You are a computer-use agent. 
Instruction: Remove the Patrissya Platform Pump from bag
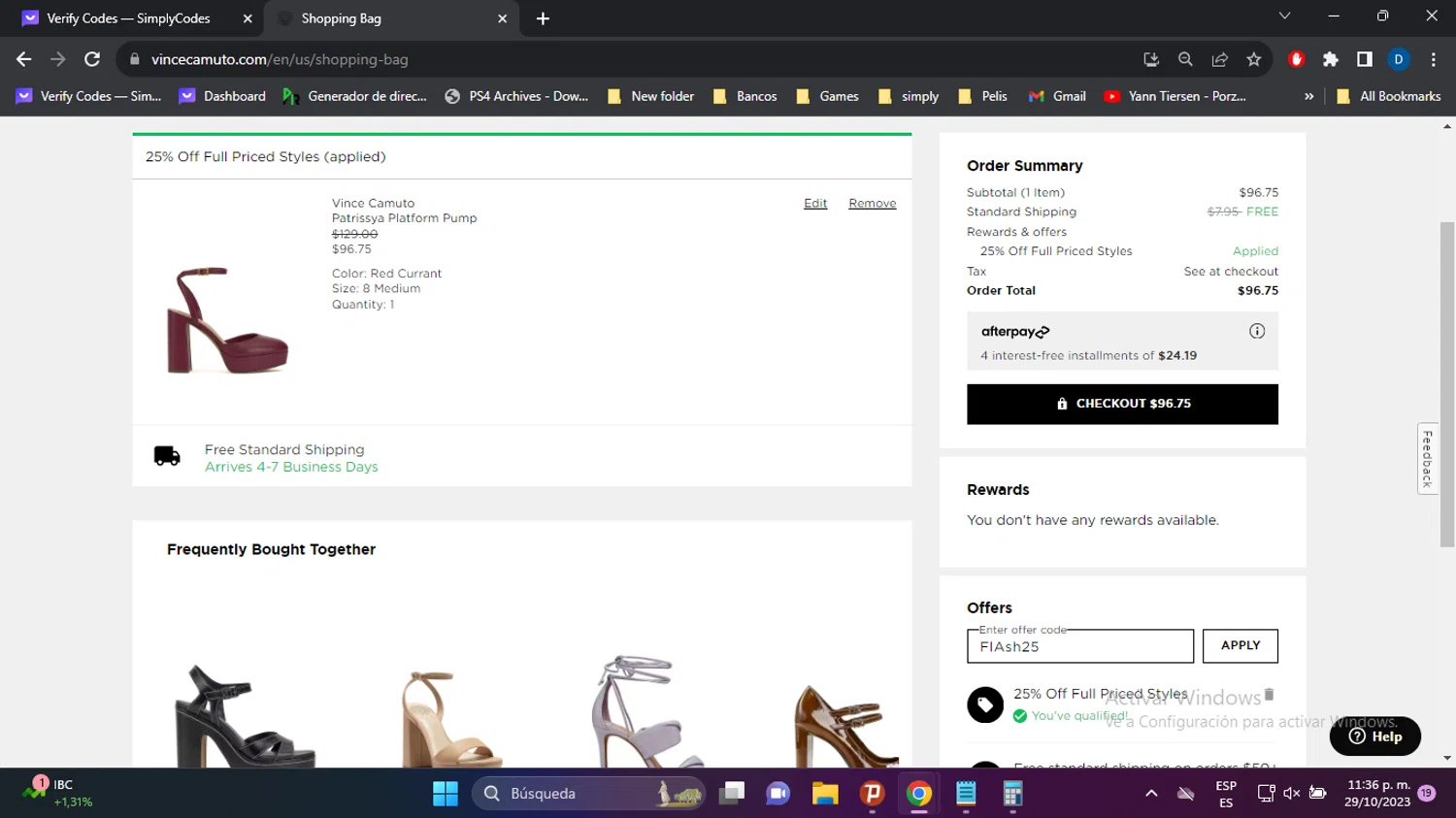[873, 203]
